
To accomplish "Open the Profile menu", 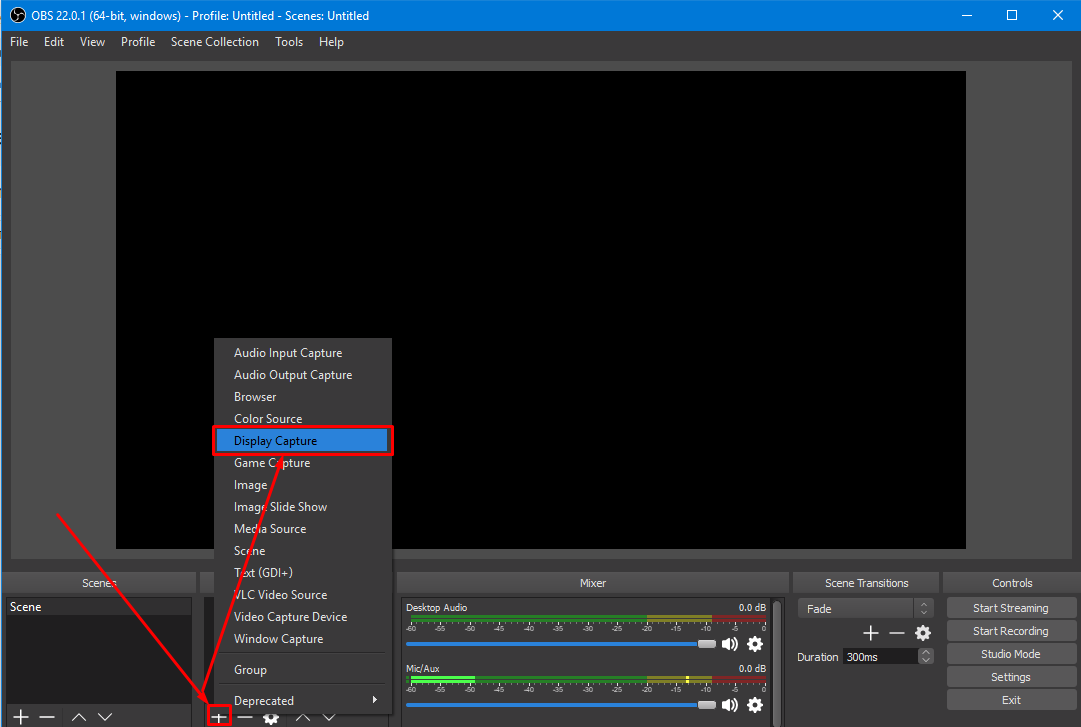I will tap(138, 41).
